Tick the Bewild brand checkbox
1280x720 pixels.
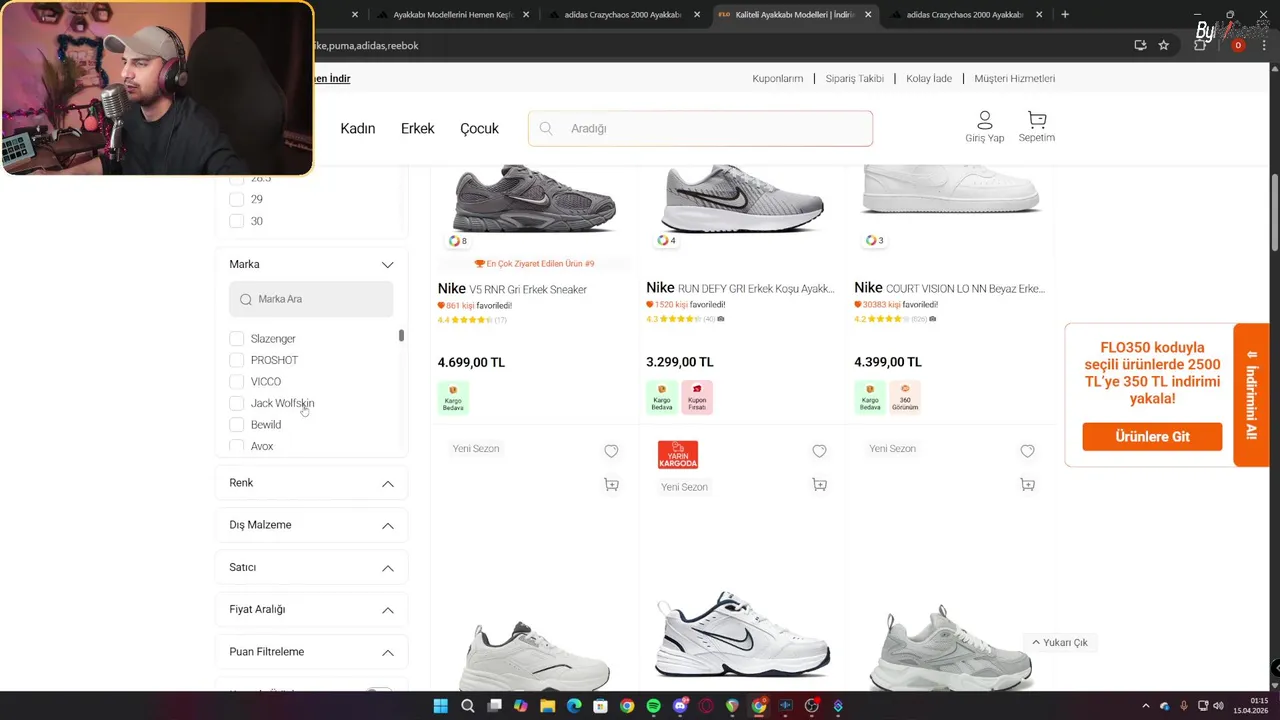237,425
